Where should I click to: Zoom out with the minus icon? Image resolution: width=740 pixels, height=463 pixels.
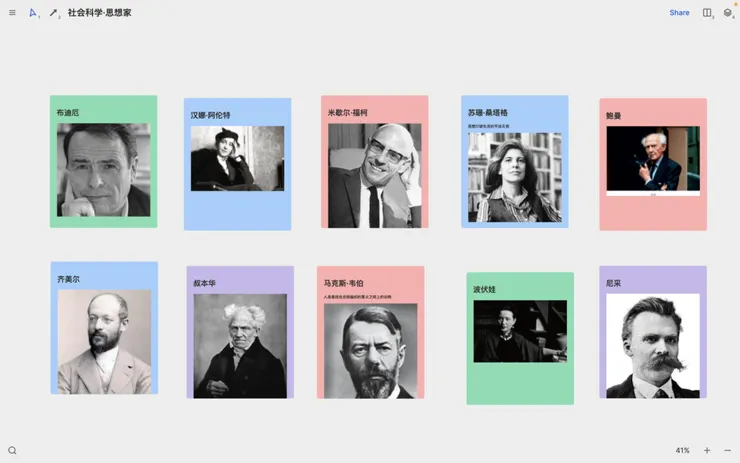[x=727, y=450]
